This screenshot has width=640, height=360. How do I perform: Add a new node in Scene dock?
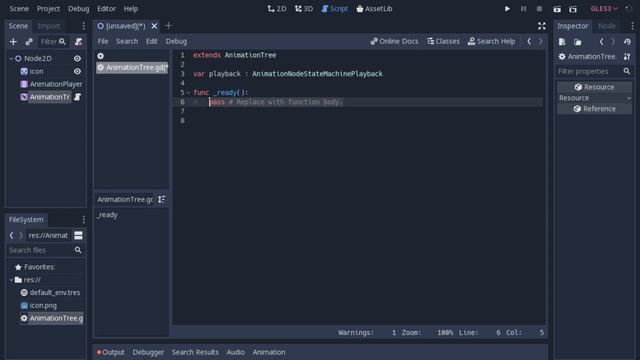(13, 42)
